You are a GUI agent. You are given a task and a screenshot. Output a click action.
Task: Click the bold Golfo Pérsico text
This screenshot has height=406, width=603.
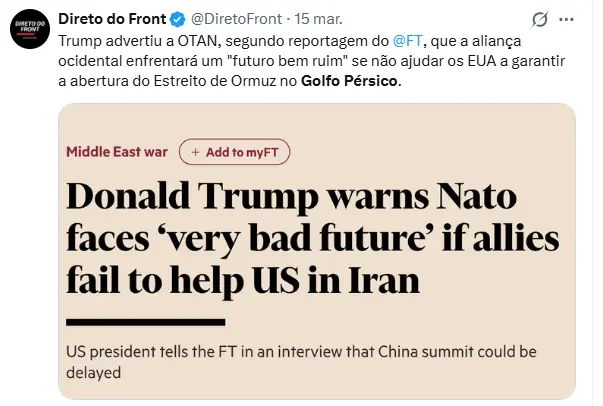(x=350, y=81)
